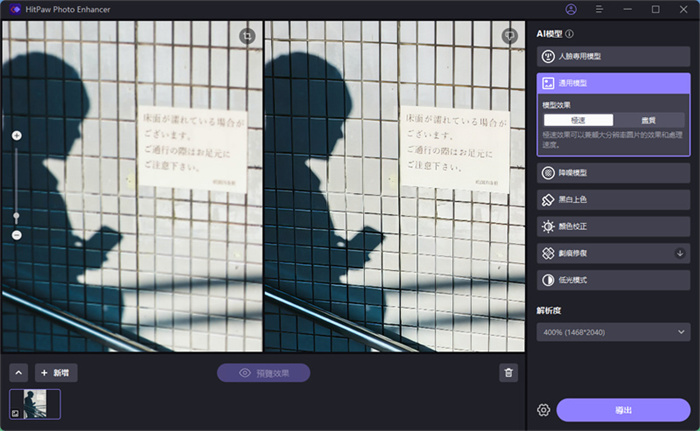
Task: Open settings with the gear icon
Action: pos(543,410)
